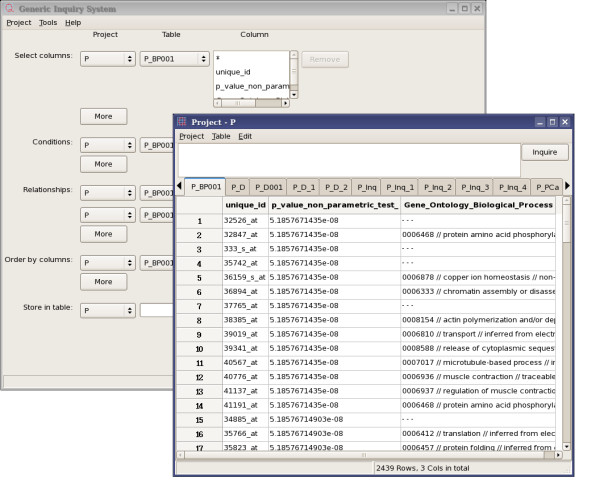600x482 pixels.
Task: Switch to the P_Inq_4 tab
Action: pyautogui.click(x=512, y=187)
